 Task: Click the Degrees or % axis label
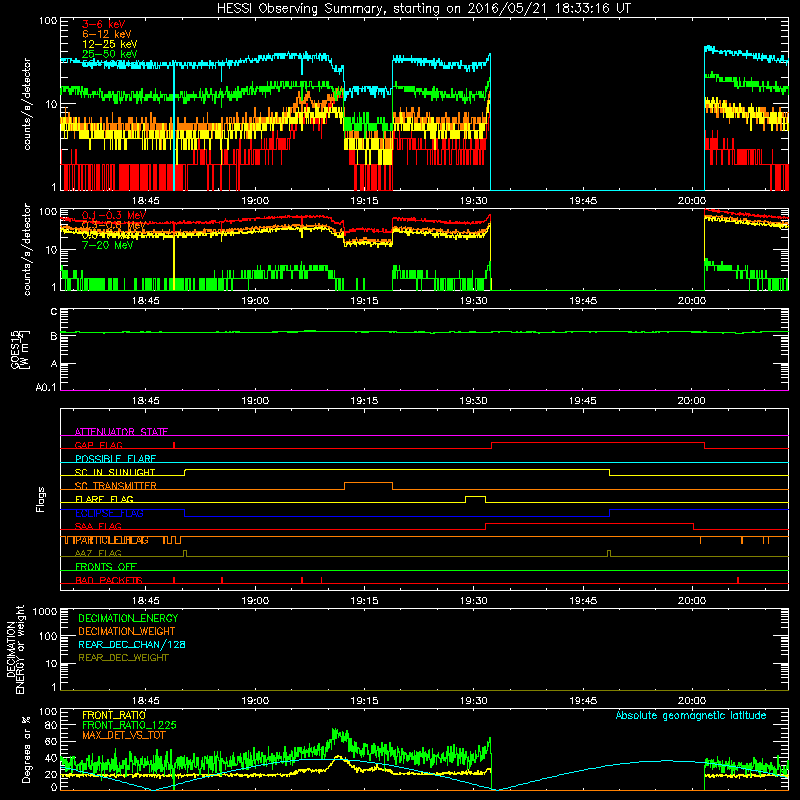pyautogui.click(x=26, y=749)
